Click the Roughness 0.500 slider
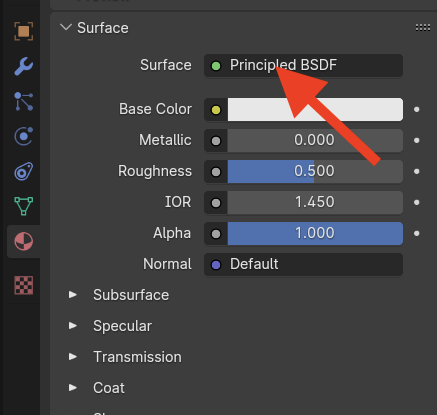This screenshot has width=437, height=415. [x=315, y=171]
